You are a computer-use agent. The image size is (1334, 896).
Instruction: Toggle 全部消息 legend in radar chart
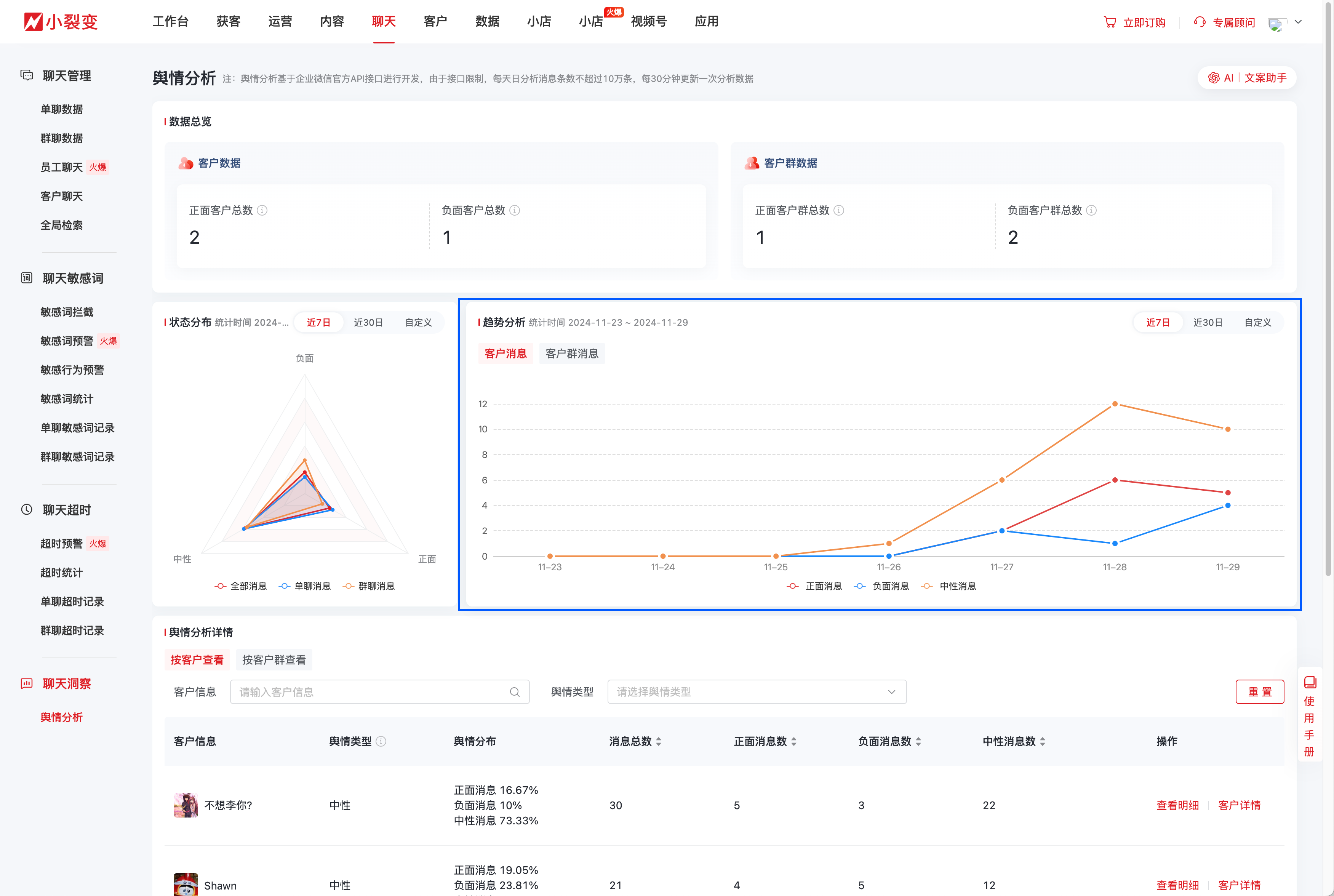[x=240, y=586]
